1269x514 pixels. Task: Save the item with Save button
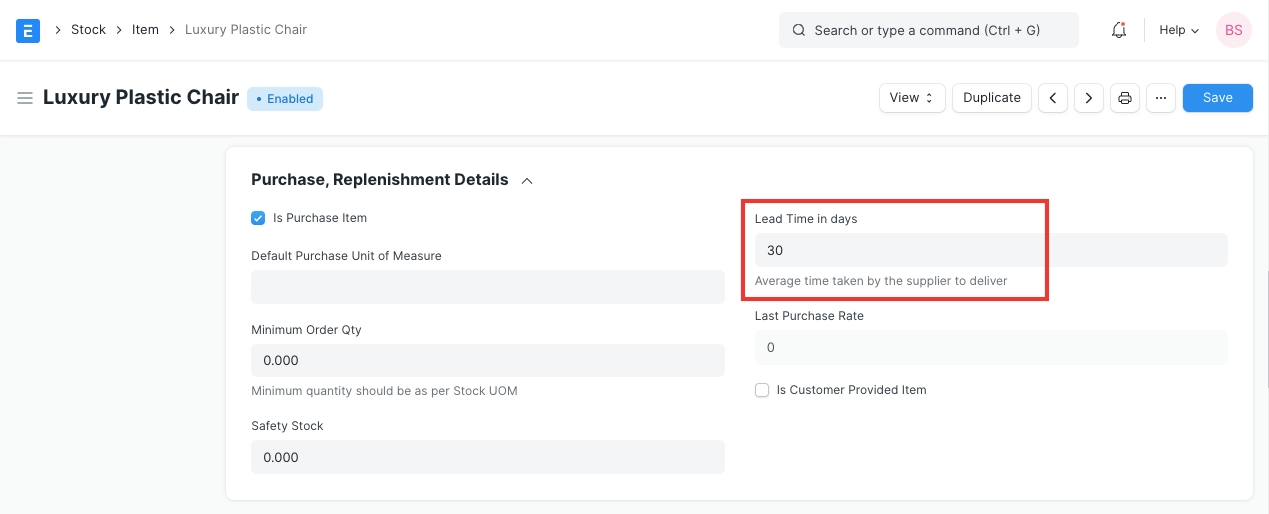tap(1217, 98)
